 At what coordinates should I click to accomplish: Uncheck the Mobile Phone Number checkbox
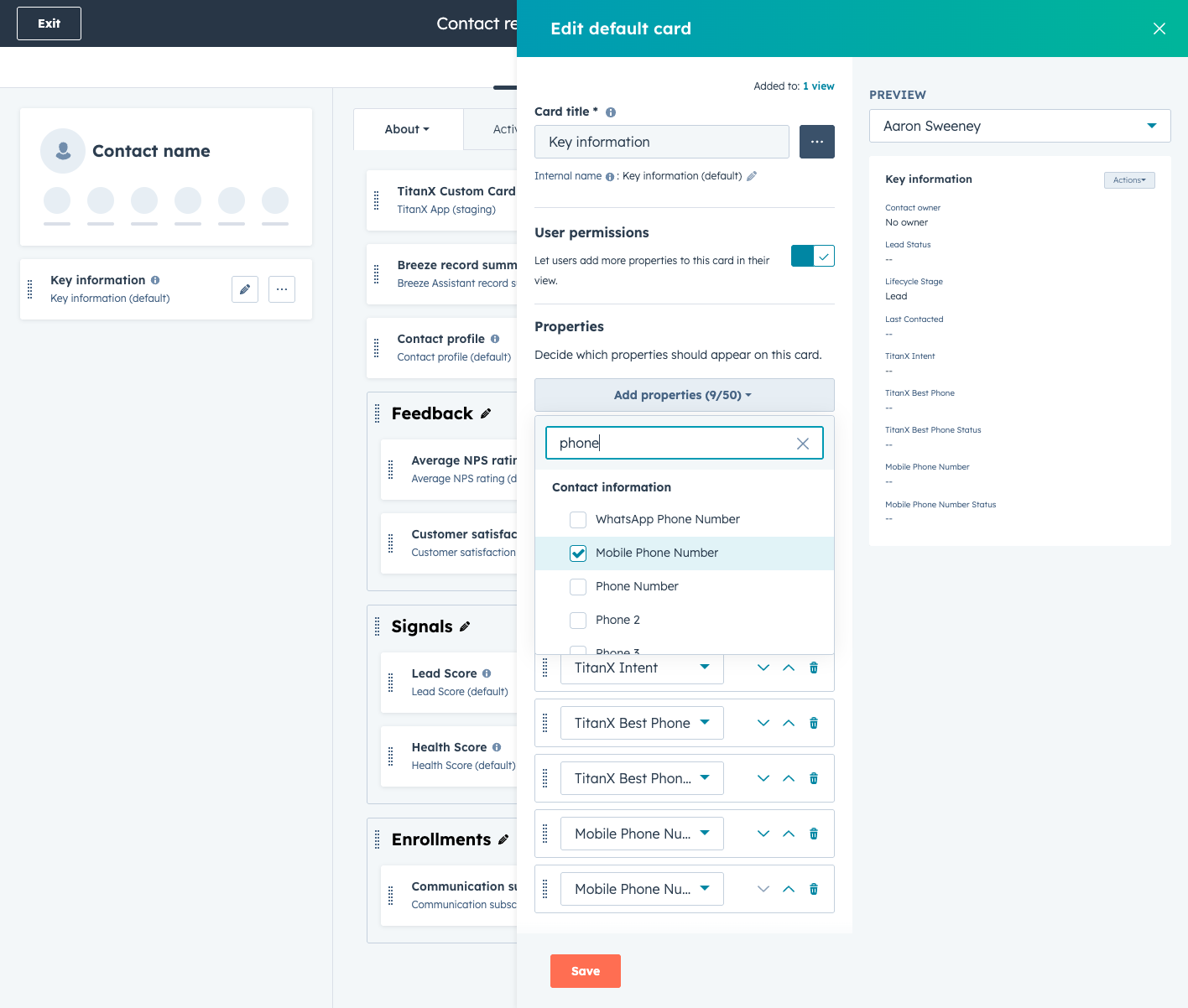pyautogui.click(x=578, y=553)
